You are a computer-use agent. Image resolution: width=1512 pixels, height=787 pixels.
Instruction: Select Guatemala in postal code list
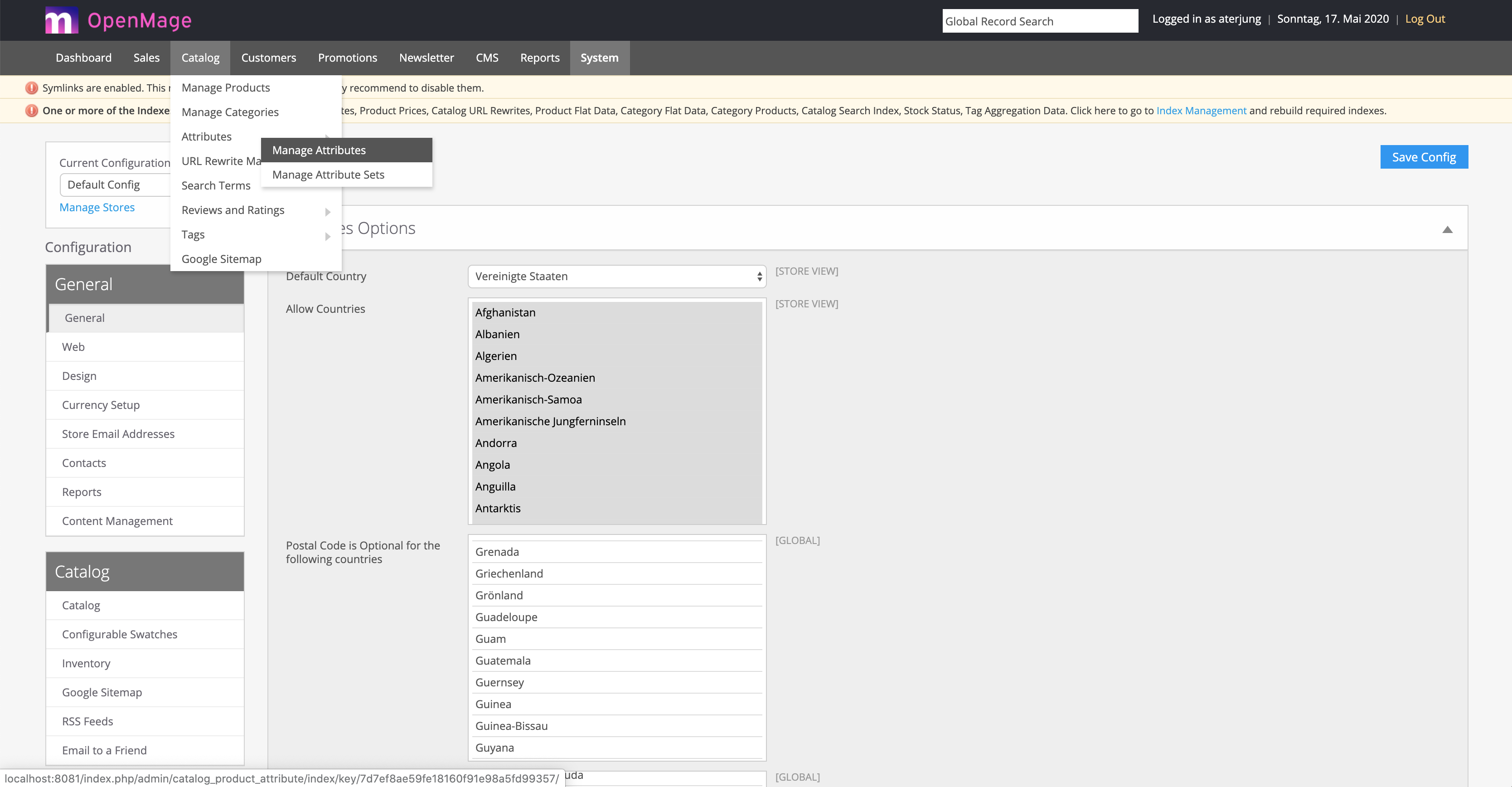click(617, 661)
